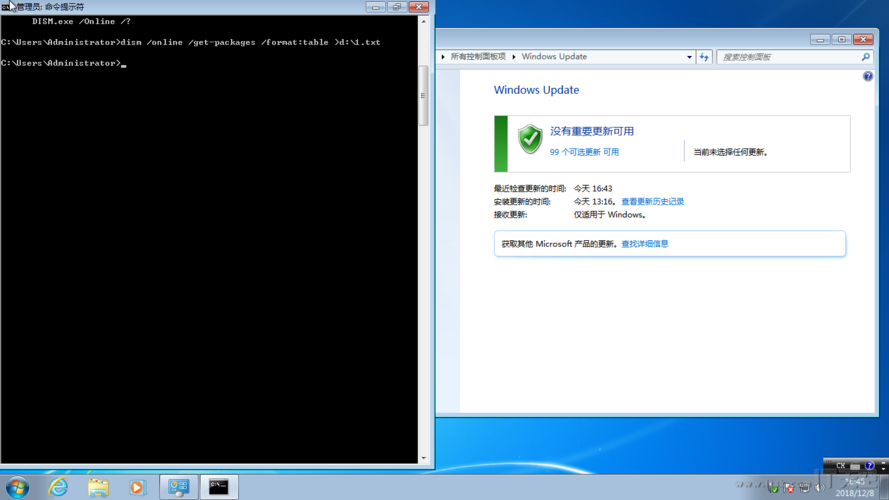The width and height of the screenshot is (889, 500).
Task: Maximize the Windows Update window
Action: coord(841,39)
